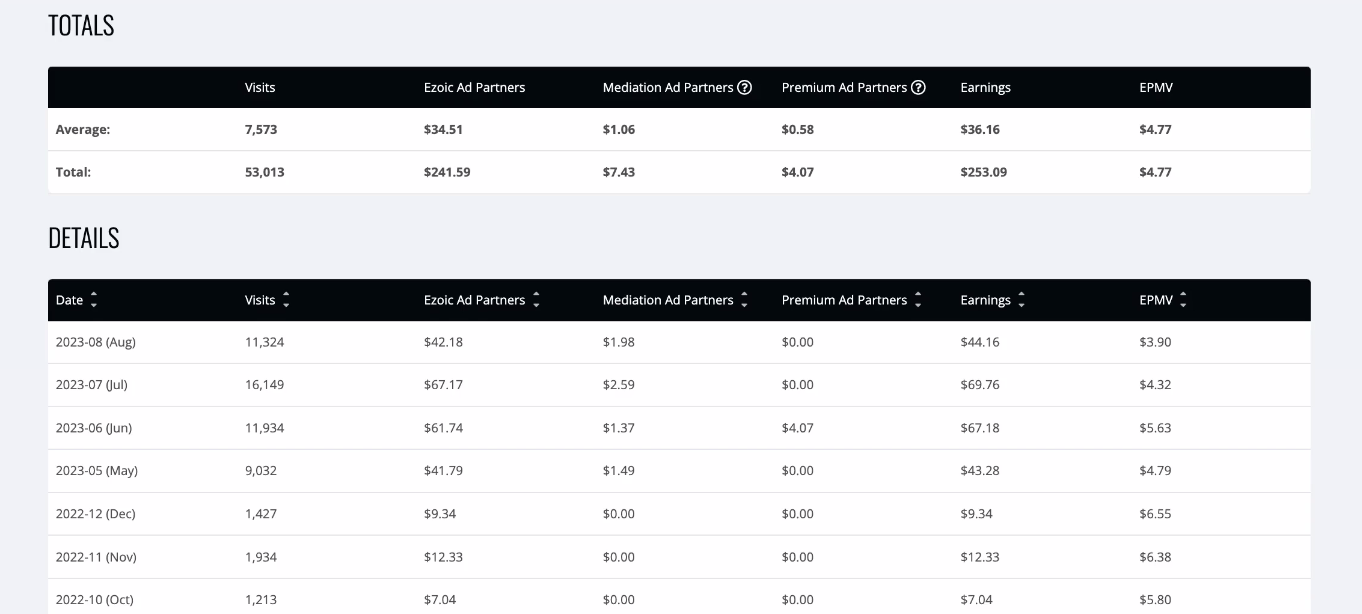Select average premium value $0.58
Screen dimensions: 1362x614
click(x=797, y=130)
